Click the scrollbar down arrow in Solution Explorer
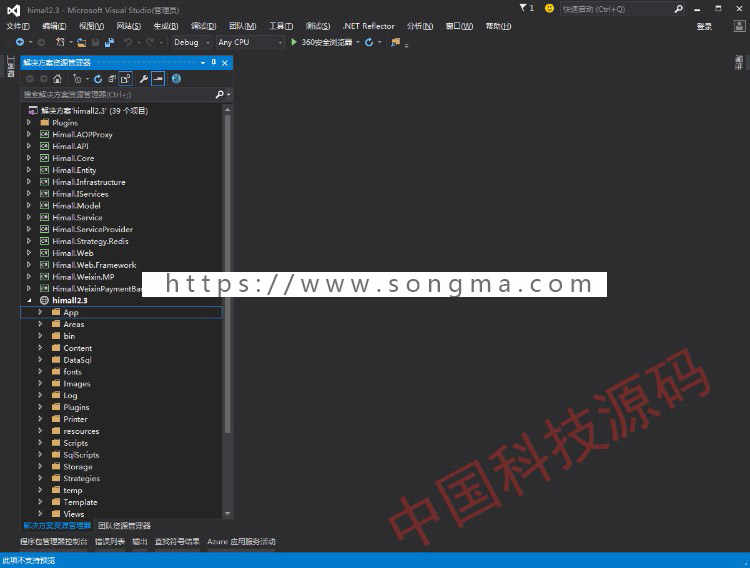 click(x=228, y=513)
